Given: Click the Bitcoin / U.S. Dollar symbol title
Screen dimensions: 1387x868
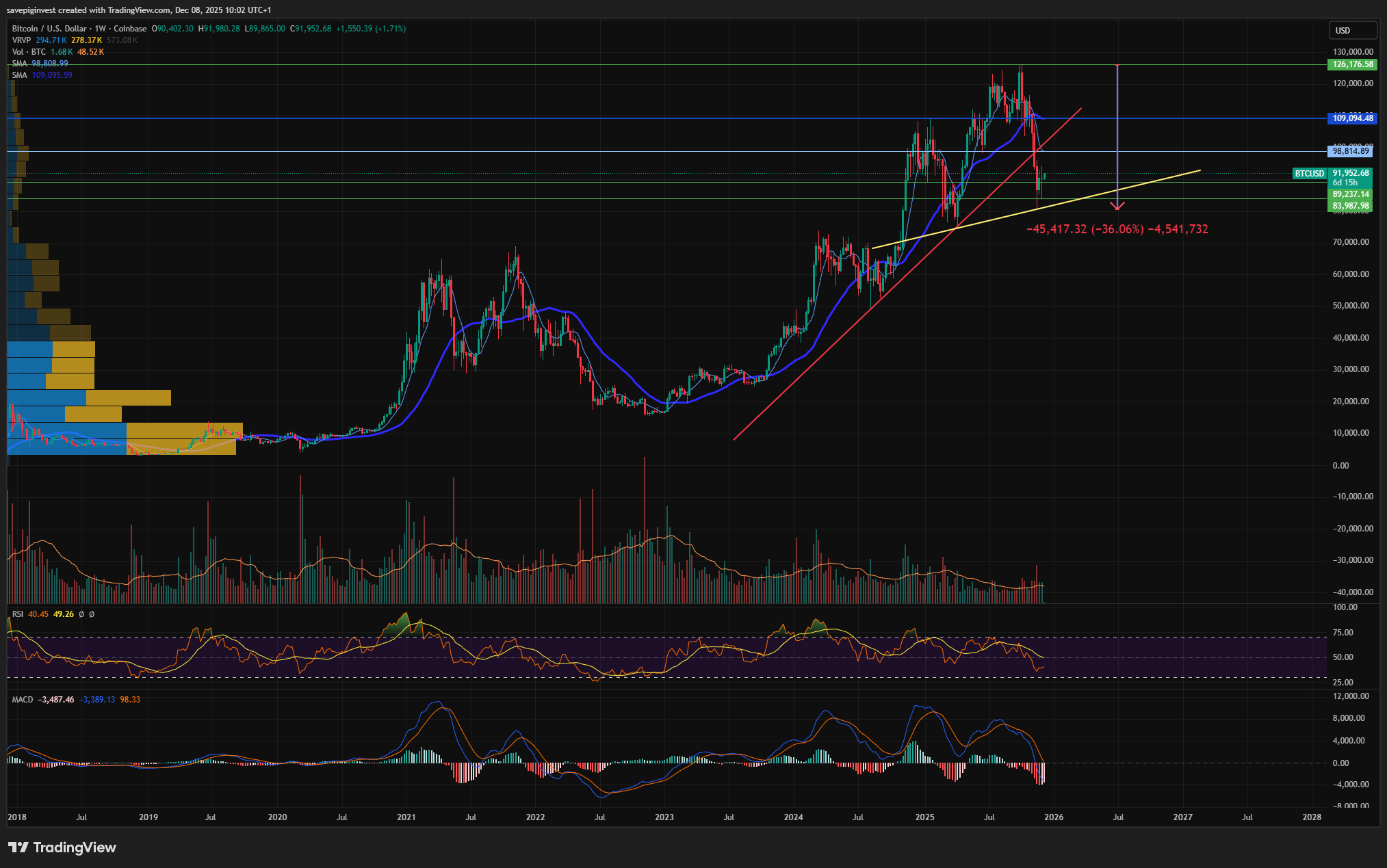Looking at the screenshot, I should [49, 29].
